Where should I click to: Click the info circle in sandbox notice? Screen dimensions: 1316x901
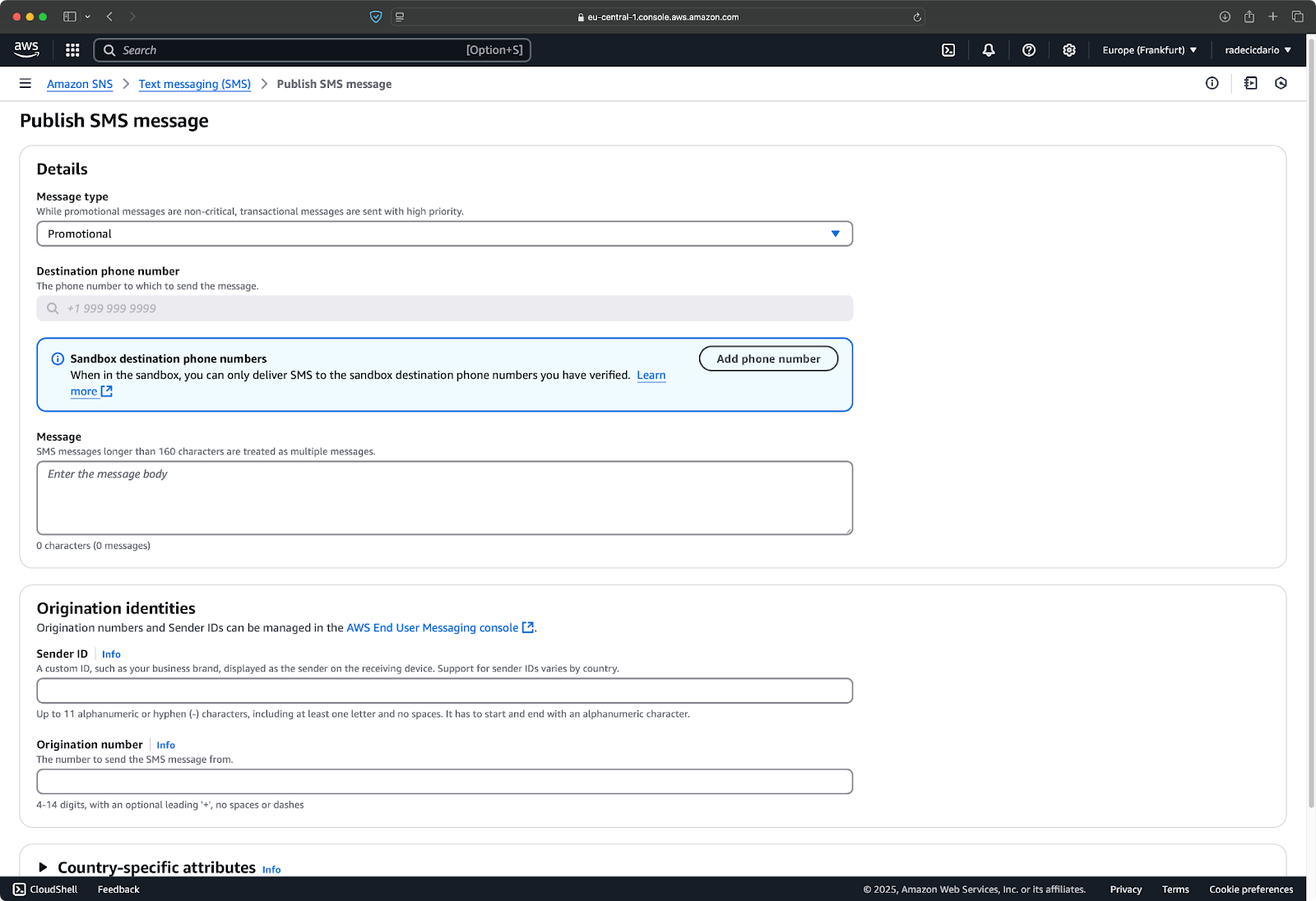58,359
